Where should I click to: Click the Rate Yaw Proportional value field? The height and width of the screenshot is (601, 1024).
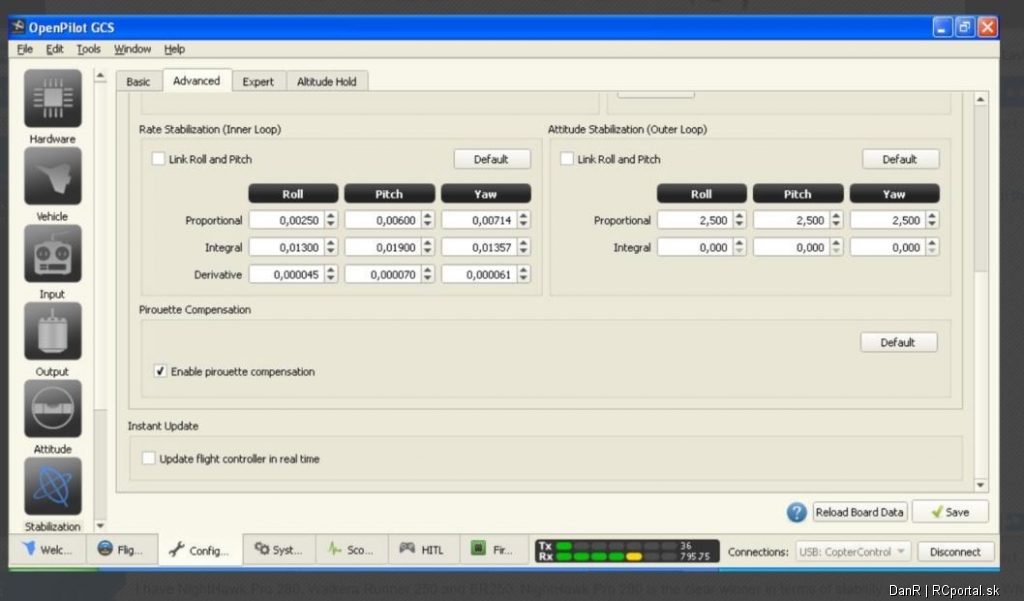pos(486,220)
